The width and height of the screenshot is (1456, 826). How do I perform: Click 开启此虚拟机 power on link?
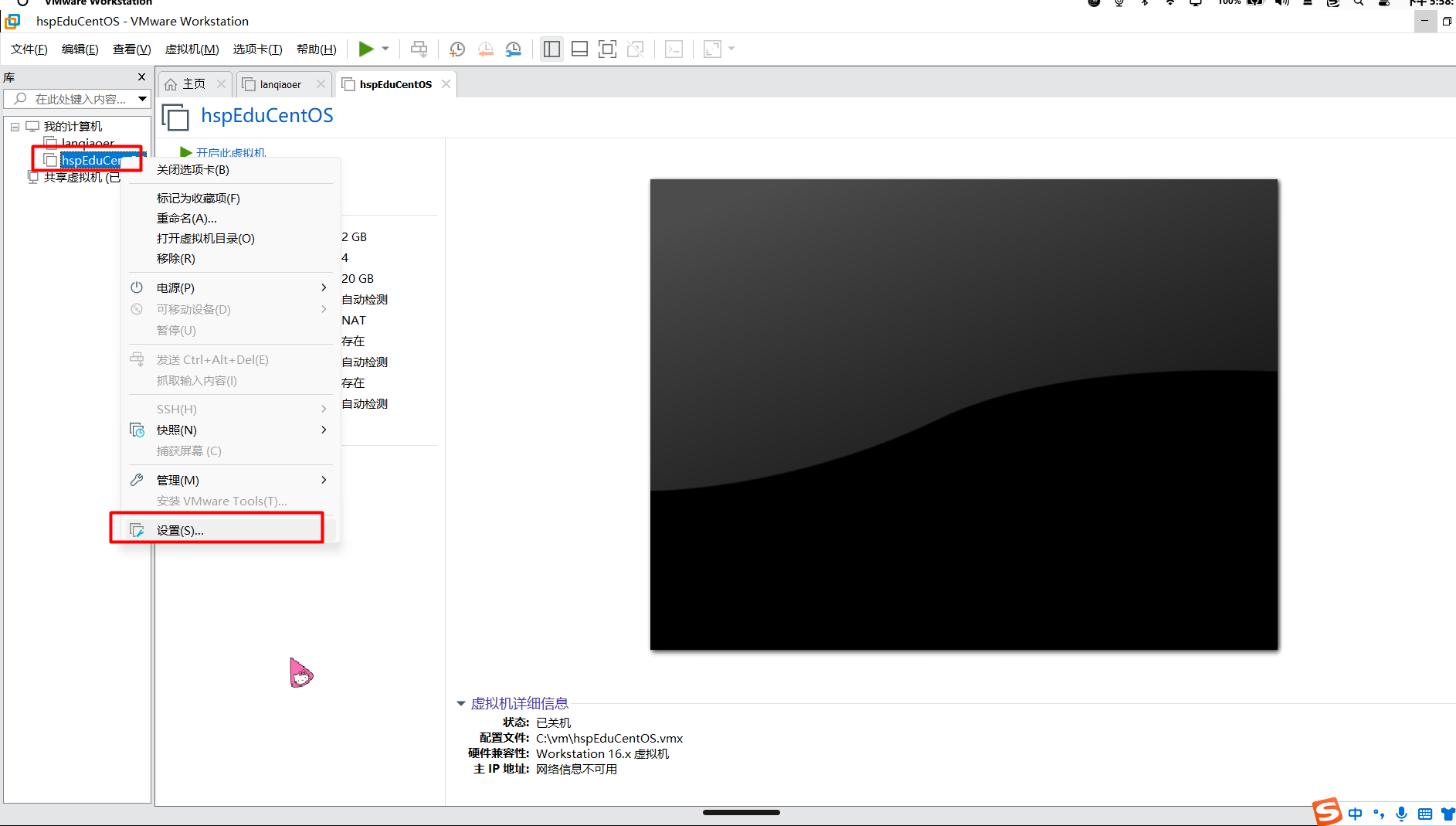(230, 152)
